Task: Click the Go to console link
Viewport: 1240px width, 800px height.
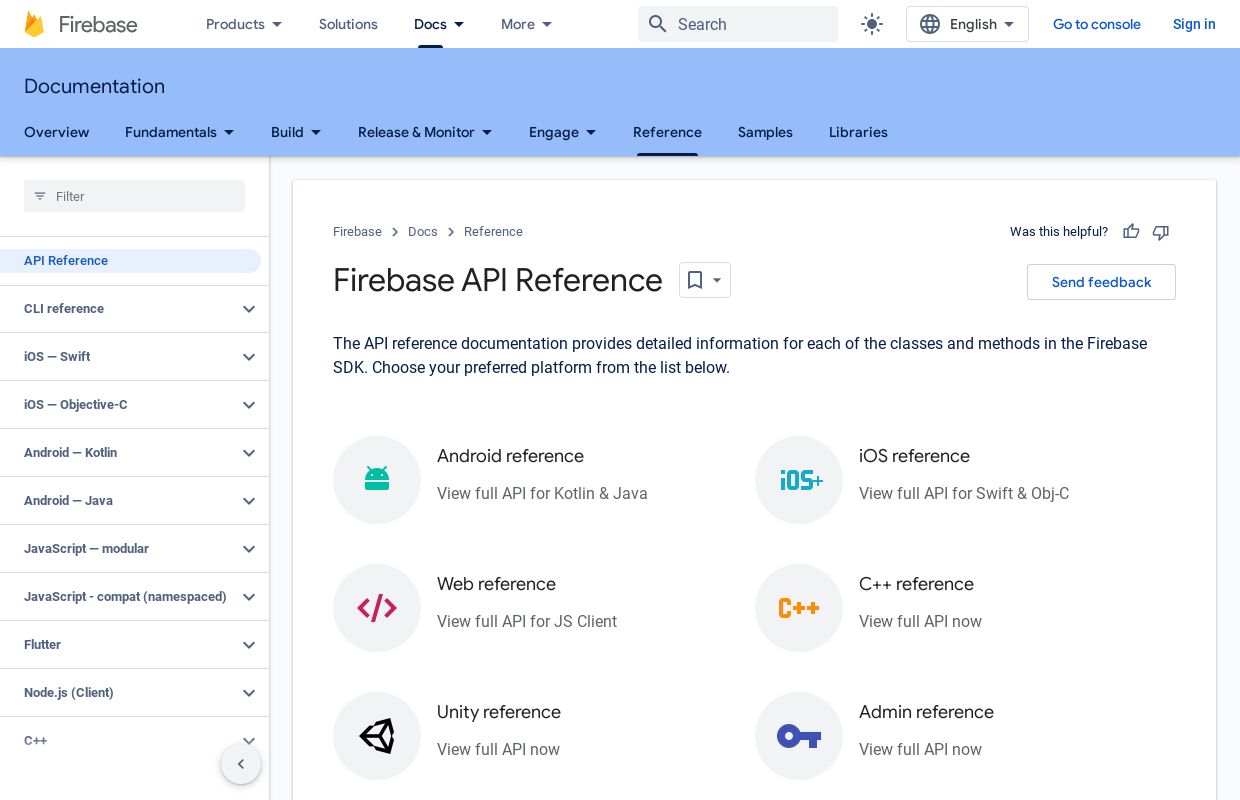Action: [x=1097, y=24]
